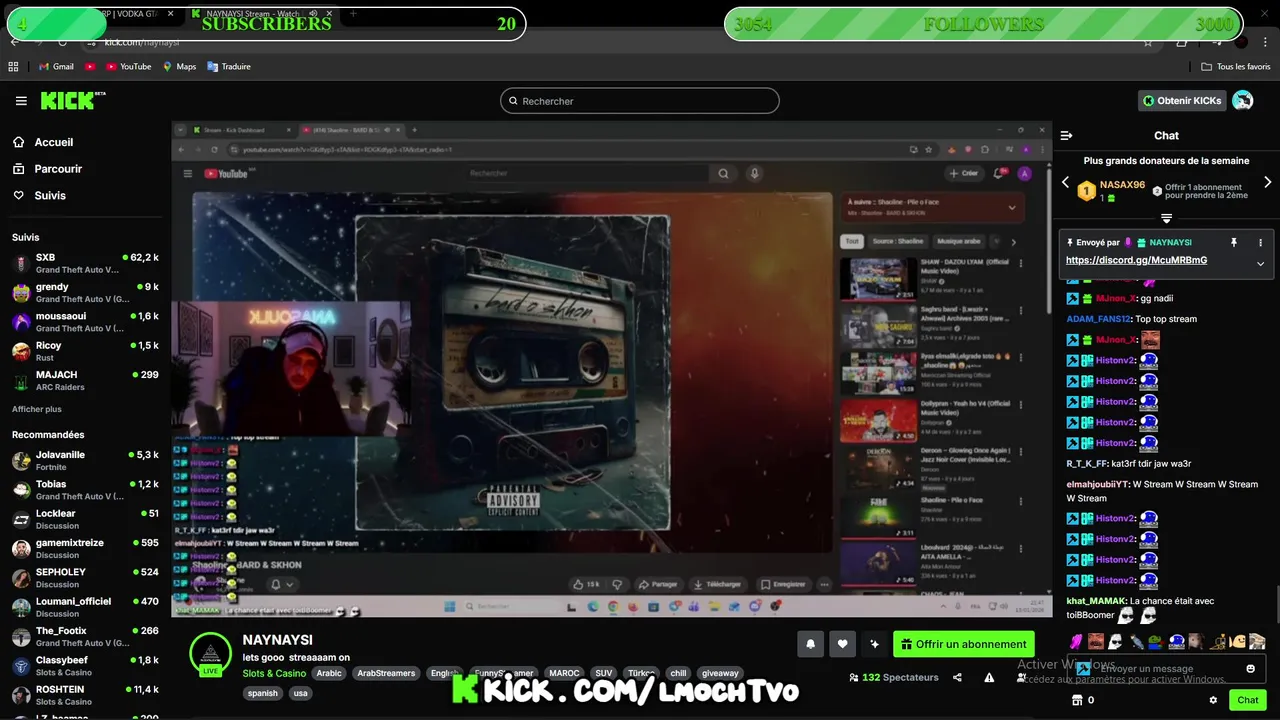
Task: Click the user-with-gear icon next to the warning triangle
Action: coord(1021,677)
